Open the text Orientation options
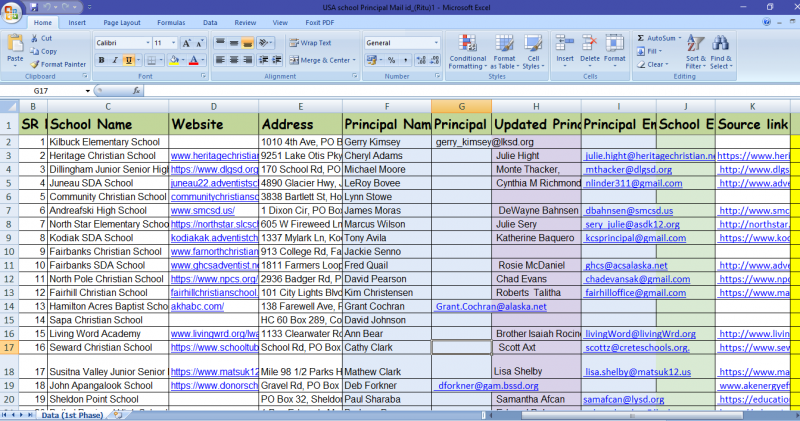800x421 pixels. [265, 43]
